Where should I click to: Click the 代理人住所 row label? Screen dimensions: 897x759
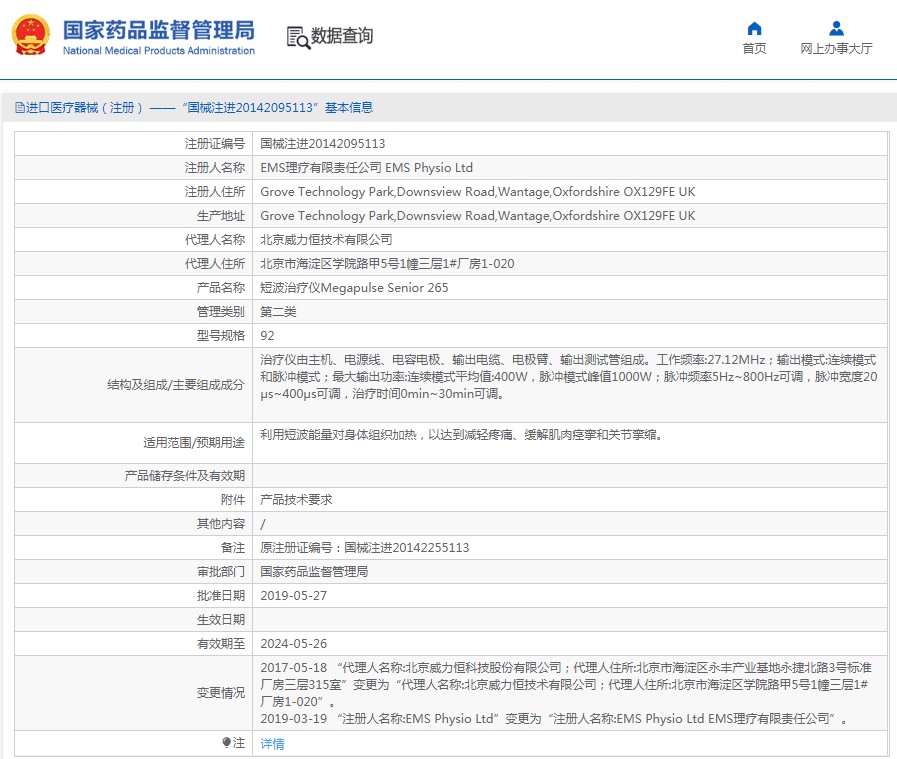tap(215, 264)
